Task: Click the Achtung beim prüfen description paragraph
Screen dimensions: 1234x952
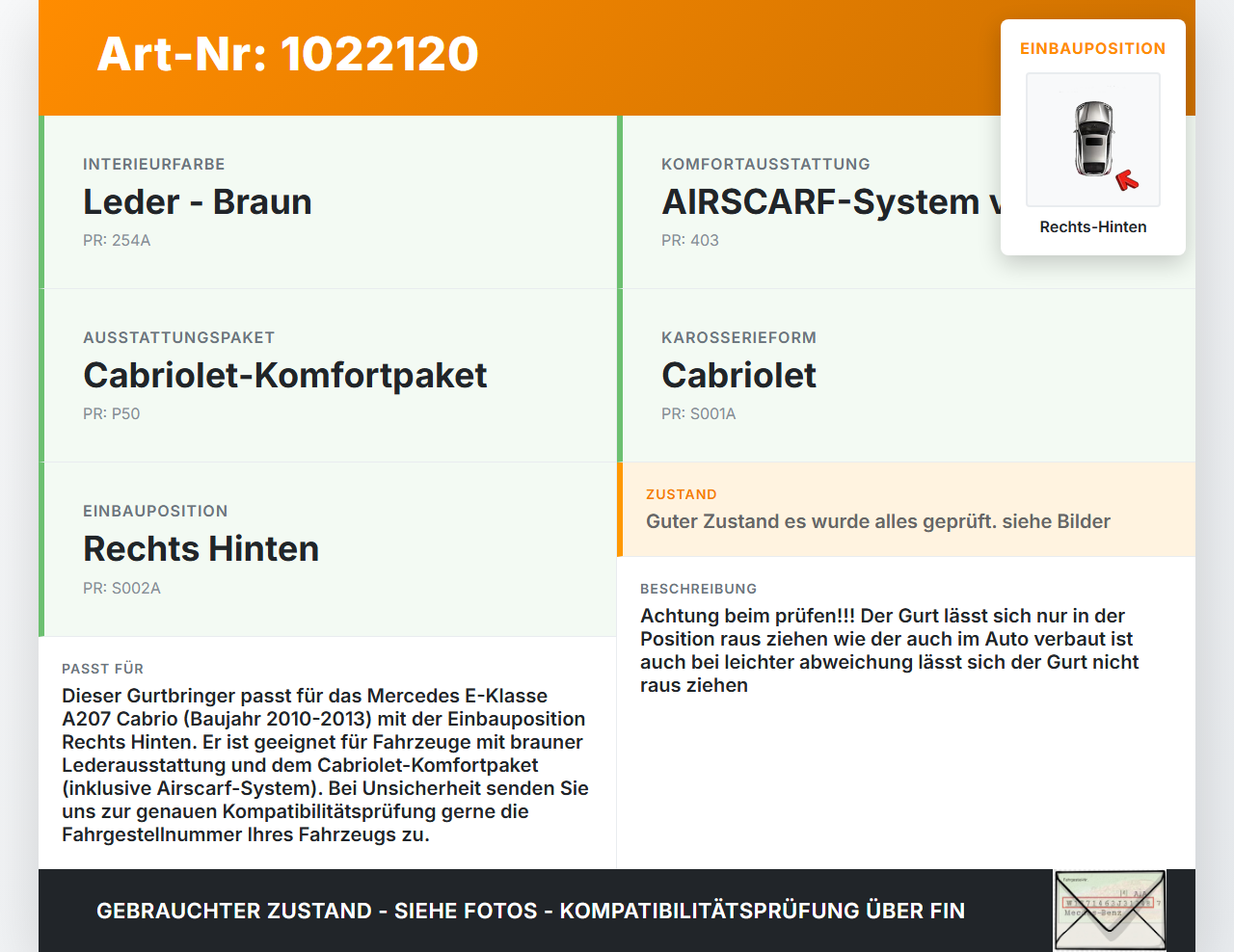Action: (890, 650)
